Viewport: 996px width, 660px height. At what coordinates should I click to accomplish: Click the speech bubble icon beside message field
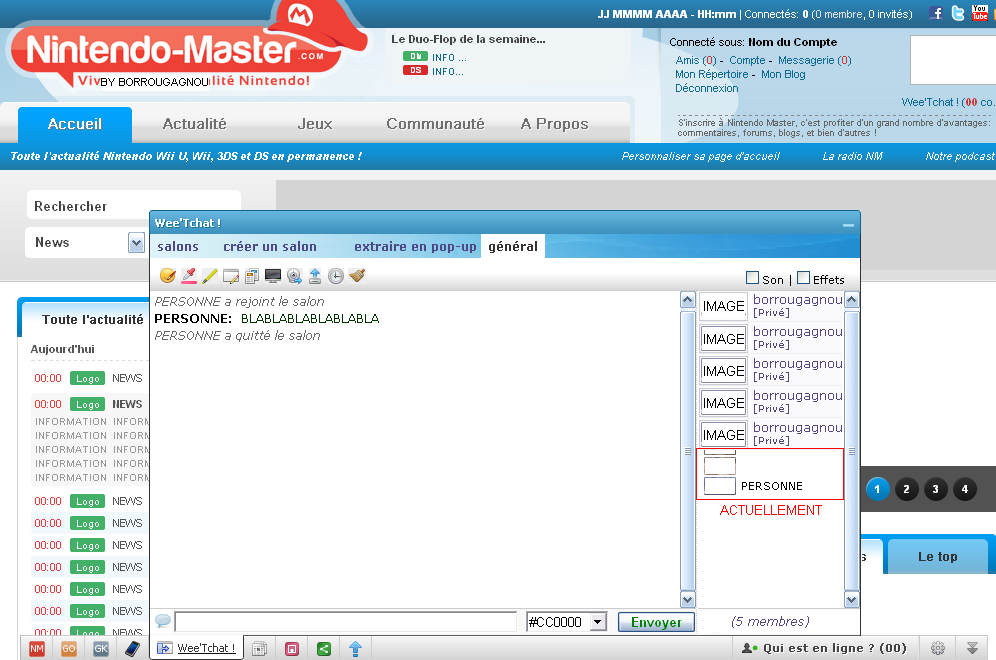[163, 621]
